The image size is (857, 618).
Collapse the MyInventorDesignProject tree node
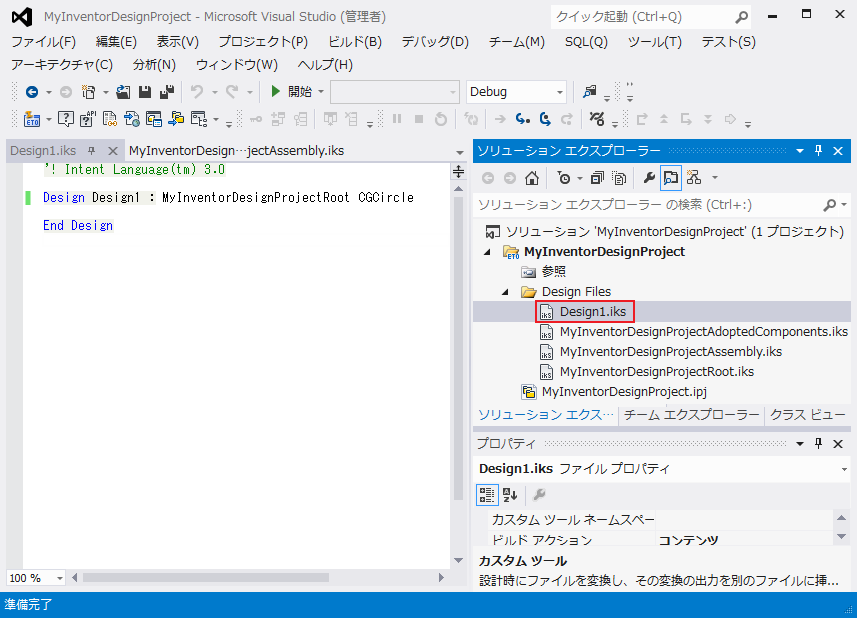(x=488, y=252)
